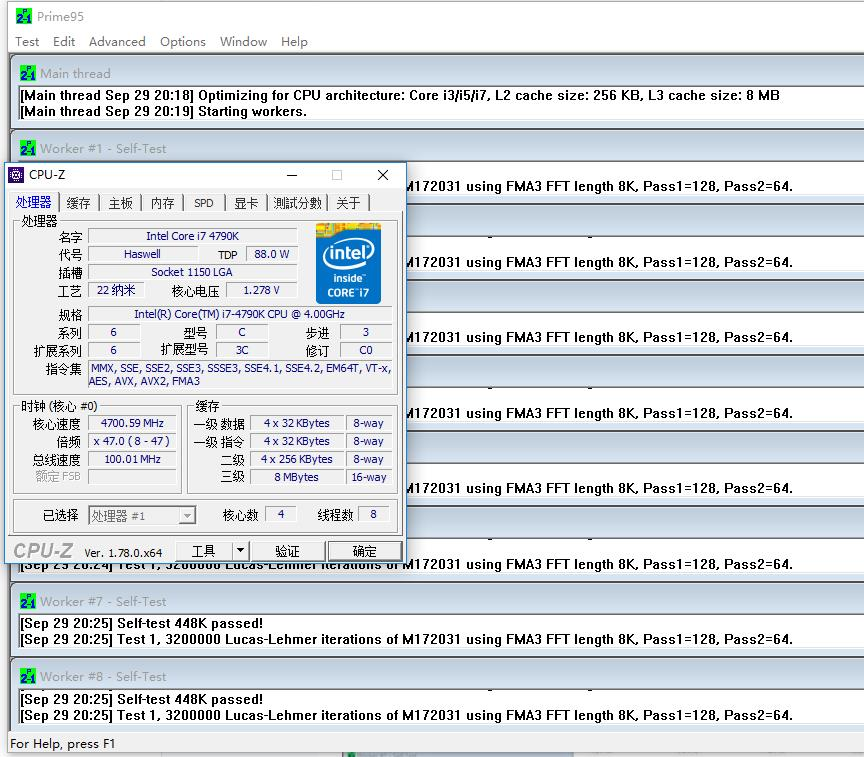
Task: Click the Worker #7 Self-Test window icon
Action: [28, 601]
